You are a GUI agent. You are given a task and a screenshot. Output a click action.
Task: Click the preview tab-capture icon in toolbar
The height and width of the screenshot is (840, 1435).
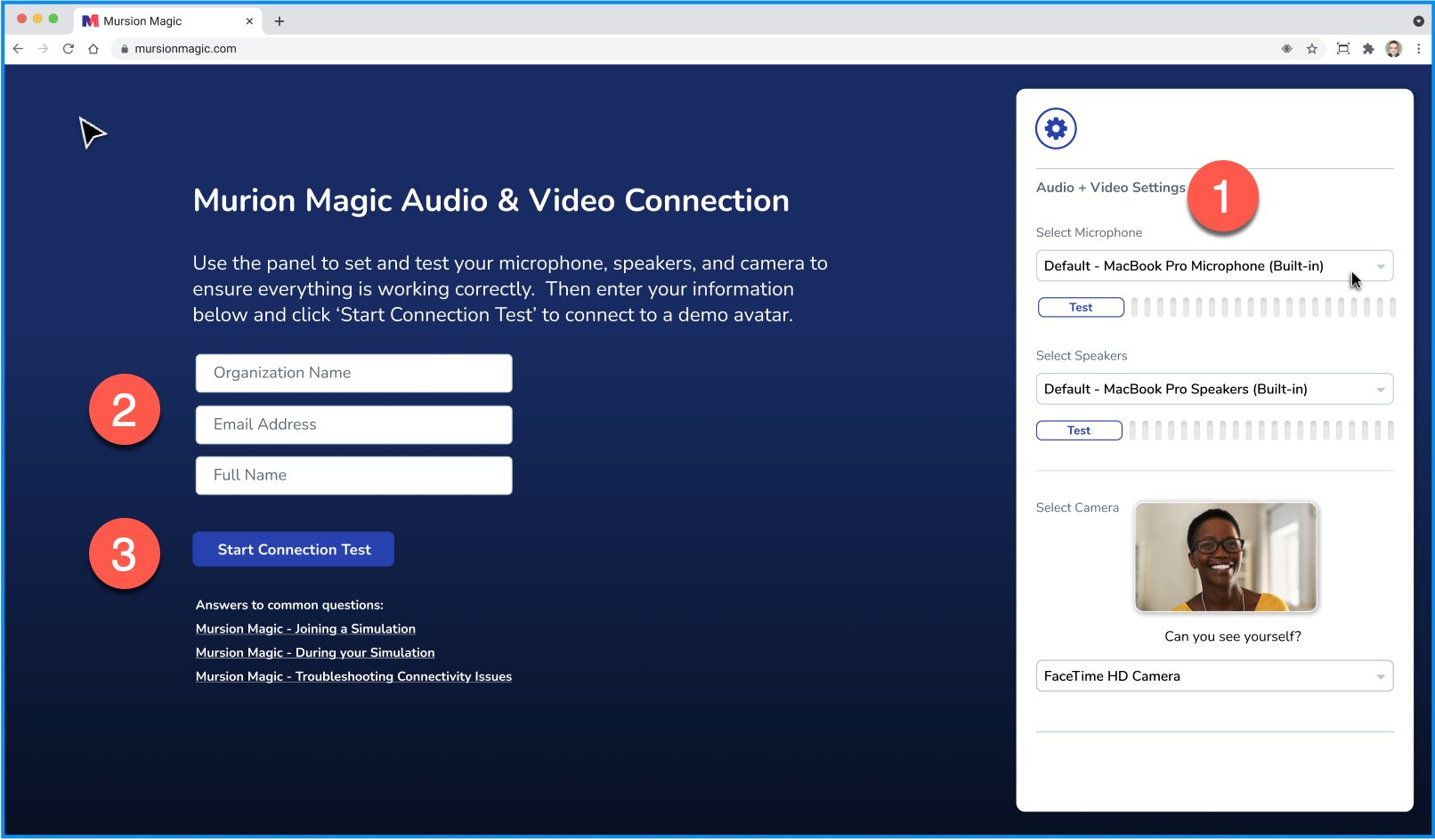(1342, 49)
